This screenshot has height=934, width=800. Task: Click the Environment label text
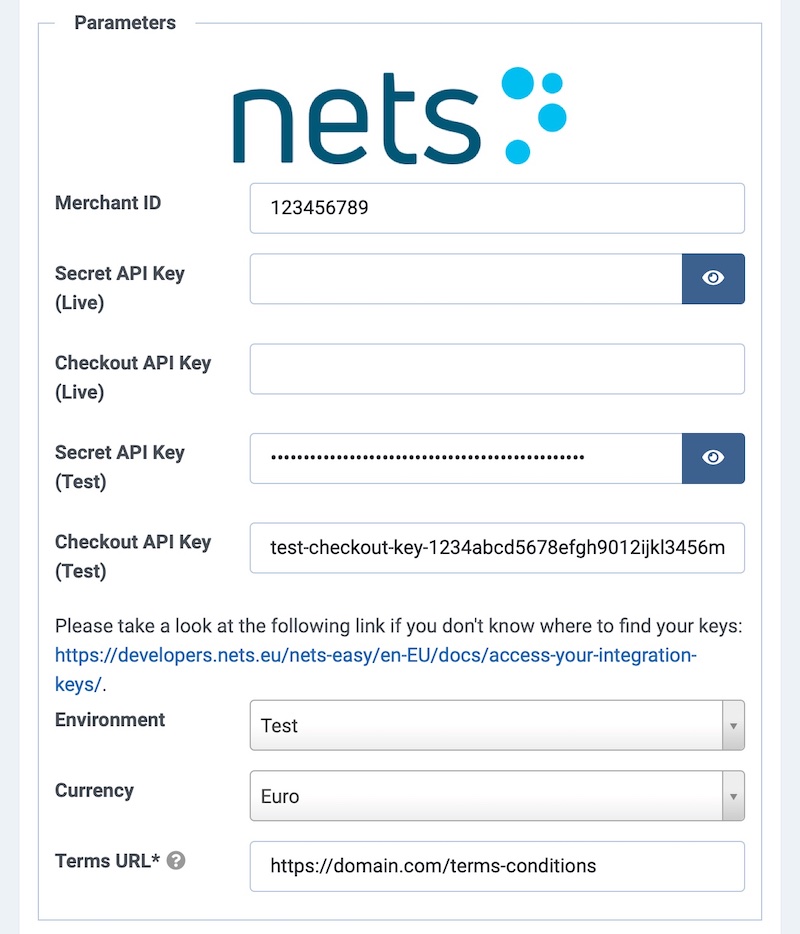[x=110, y=720]
